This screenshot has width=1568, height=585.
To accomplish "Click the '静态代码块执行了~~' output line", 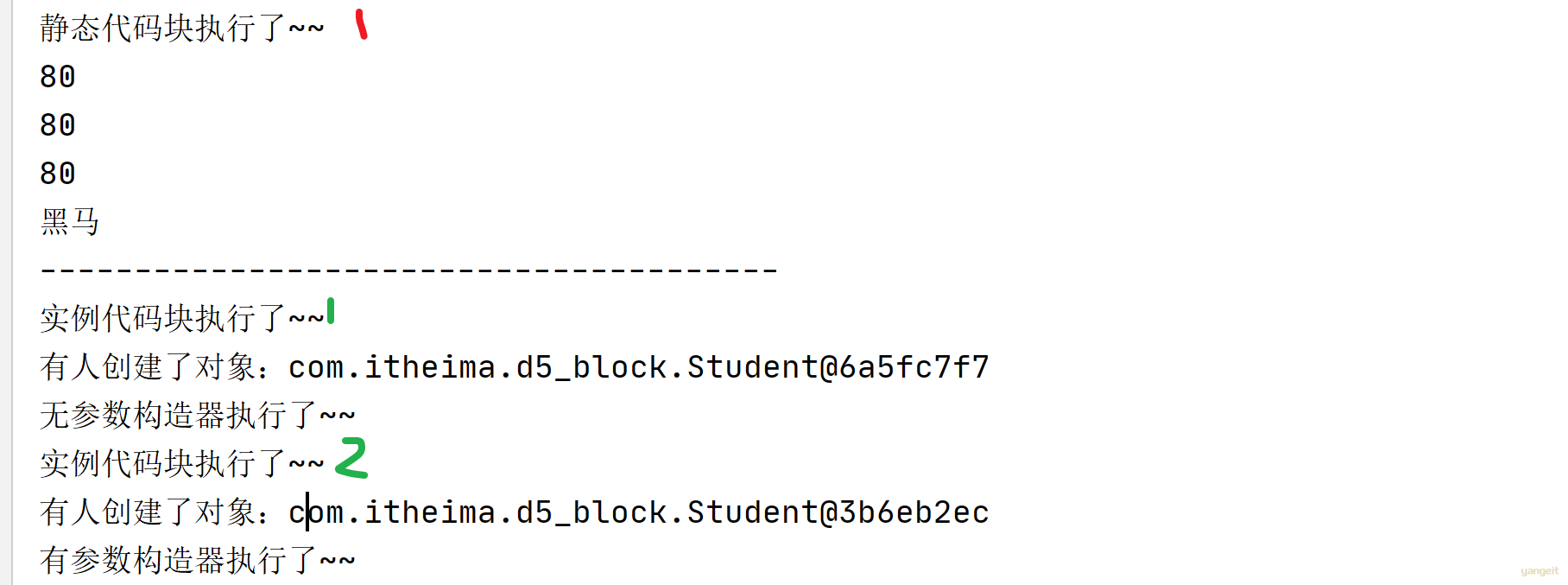I will click(182, 29).
